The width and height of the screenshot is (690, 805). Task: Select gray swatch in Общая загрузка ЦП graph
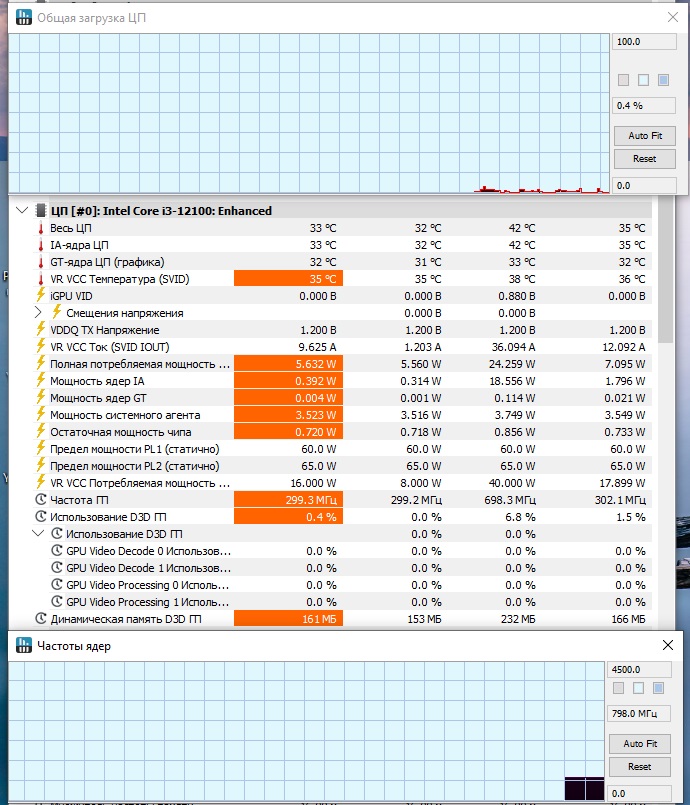(x=623, y=80)
